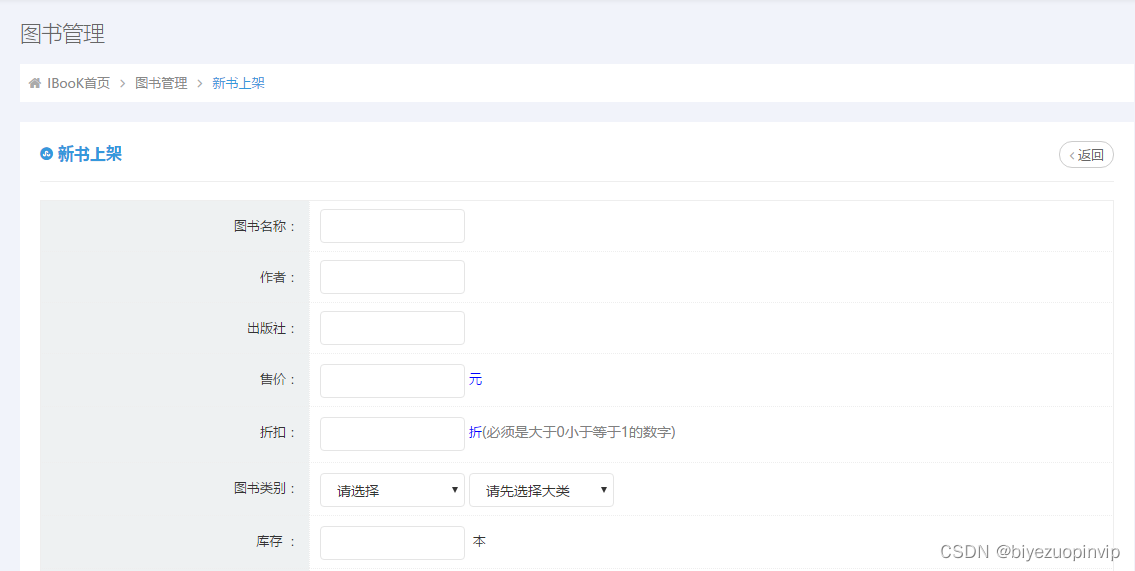Click the home icon in breadcrumb

[x=34, y=83]
